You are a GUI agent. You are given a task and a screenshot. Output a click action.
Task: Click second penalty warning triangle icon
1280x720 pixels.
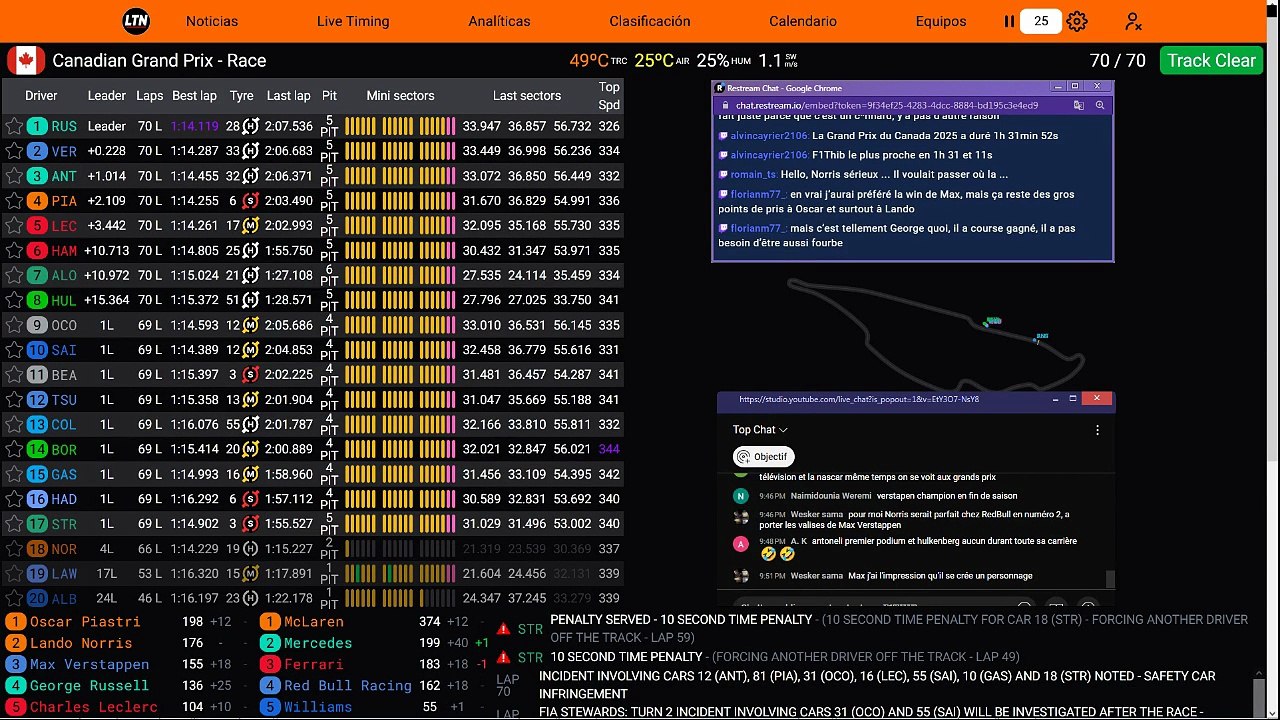[x=504, y=657]
